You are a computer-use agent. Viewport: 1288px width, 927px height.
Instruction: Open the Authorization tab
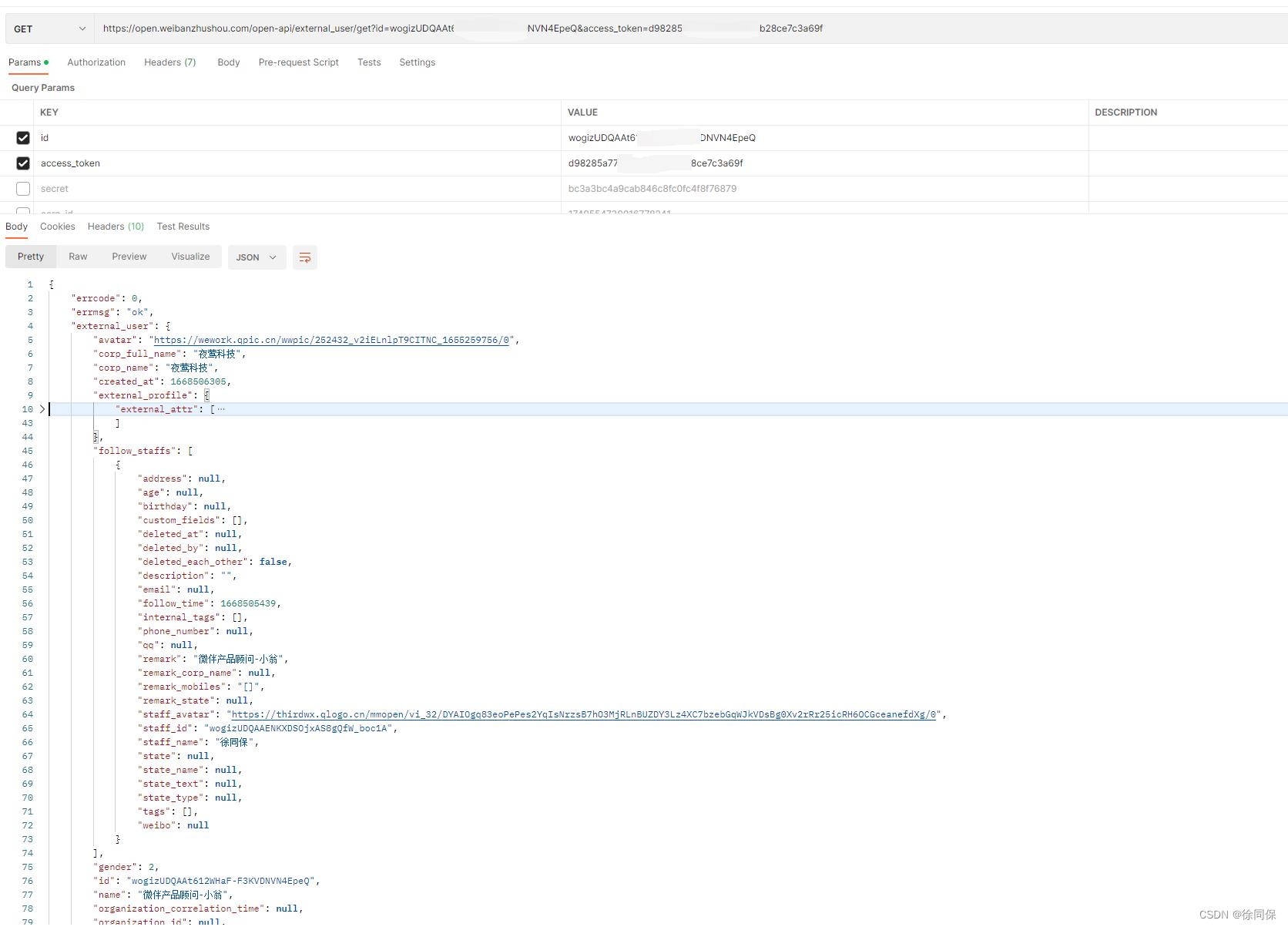point(96,62)
